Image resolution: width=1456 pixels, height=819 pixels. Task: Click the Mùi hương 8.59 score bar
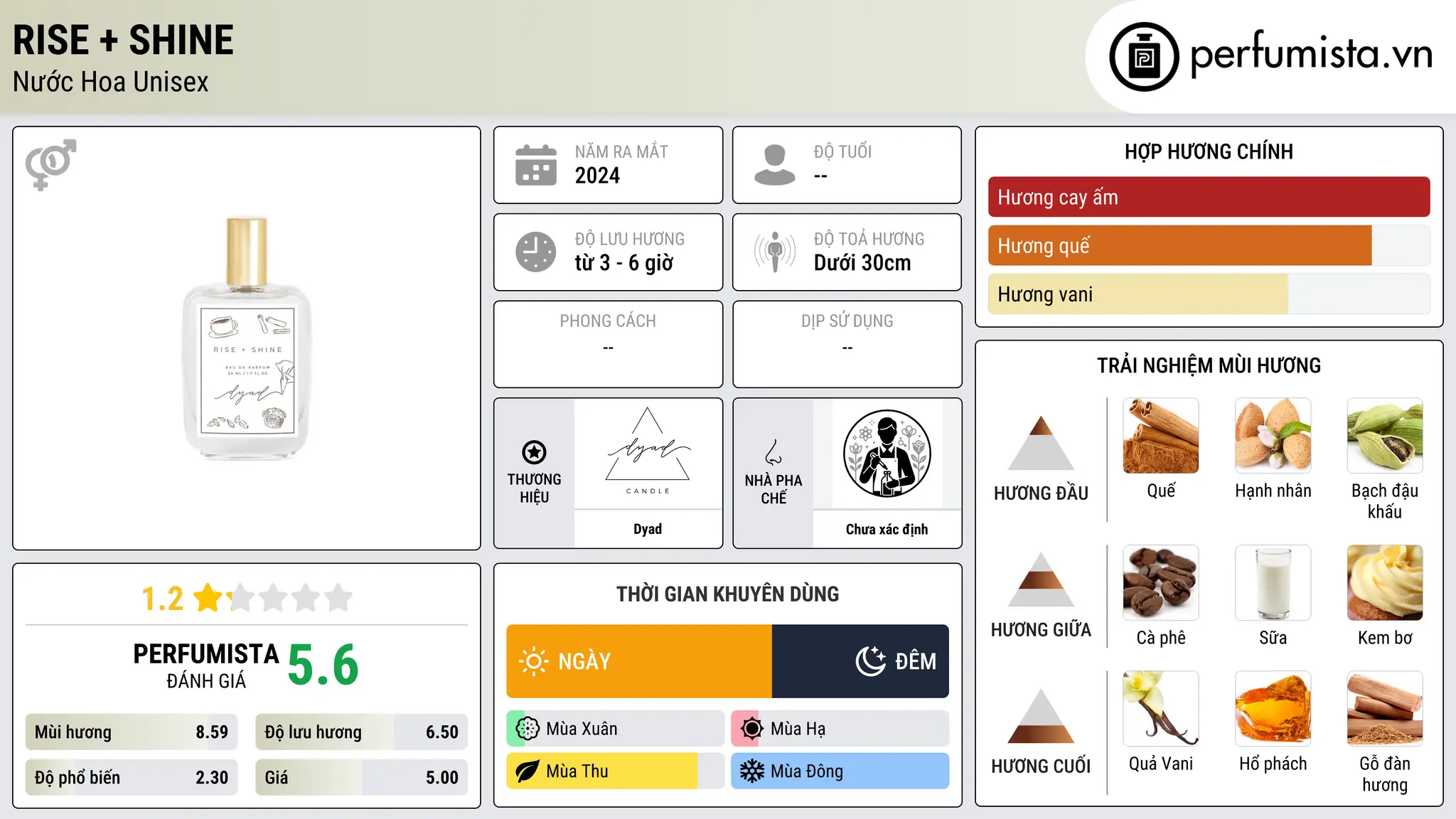[132, 732]
